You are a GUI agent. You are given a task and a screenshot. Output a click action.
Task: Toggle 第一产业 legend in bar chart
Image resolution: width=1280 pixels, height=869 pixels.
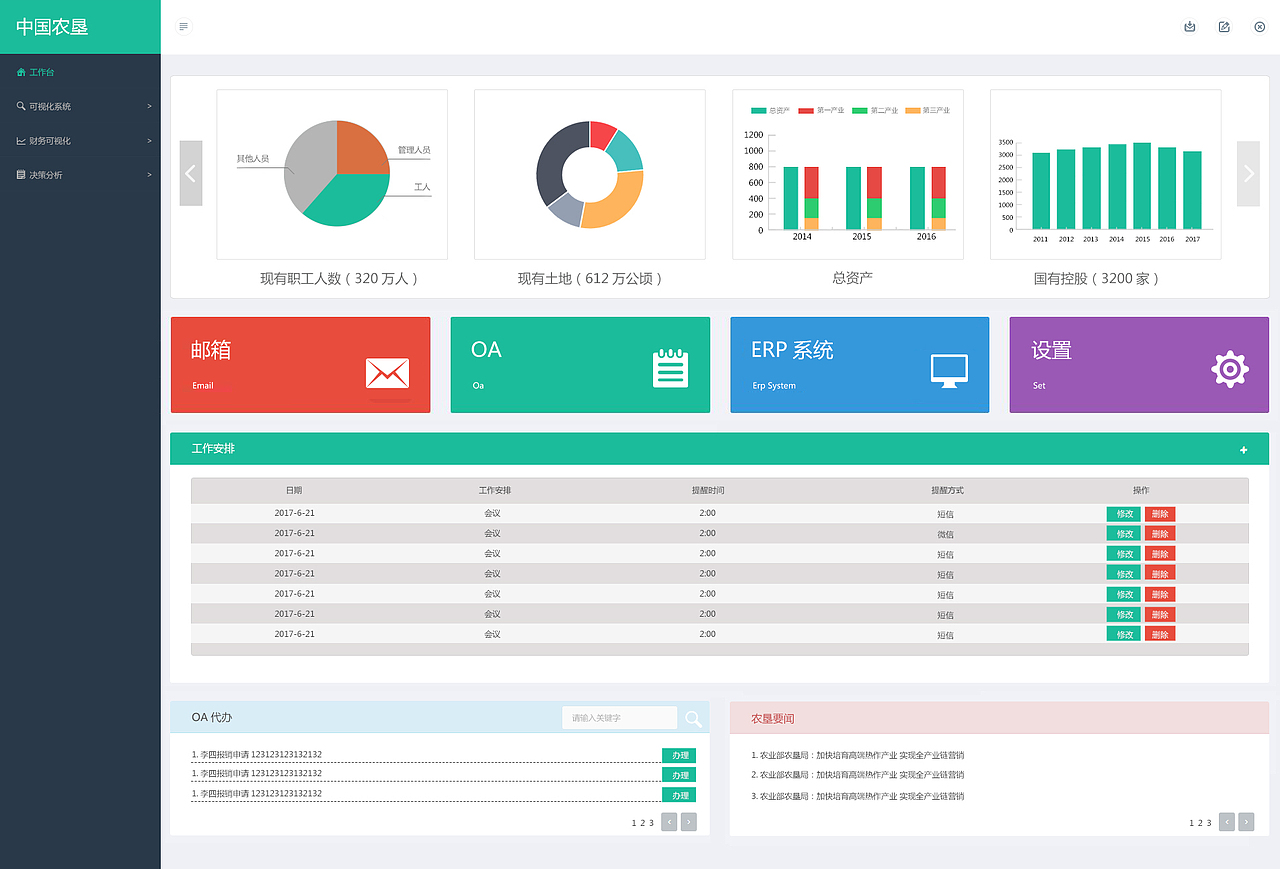click(x=822, y=110)
